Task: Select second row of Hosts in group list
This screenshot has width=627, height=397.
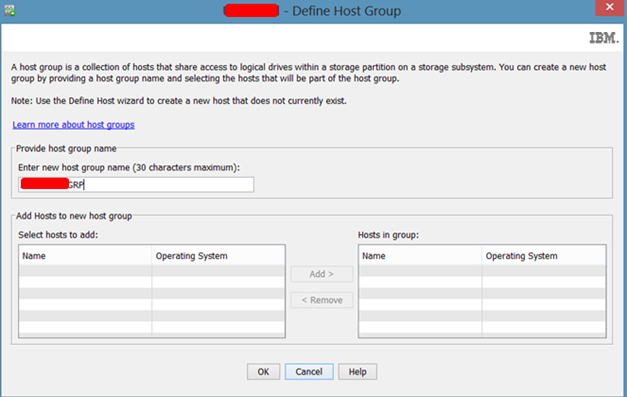Action: tap(482, 282)
